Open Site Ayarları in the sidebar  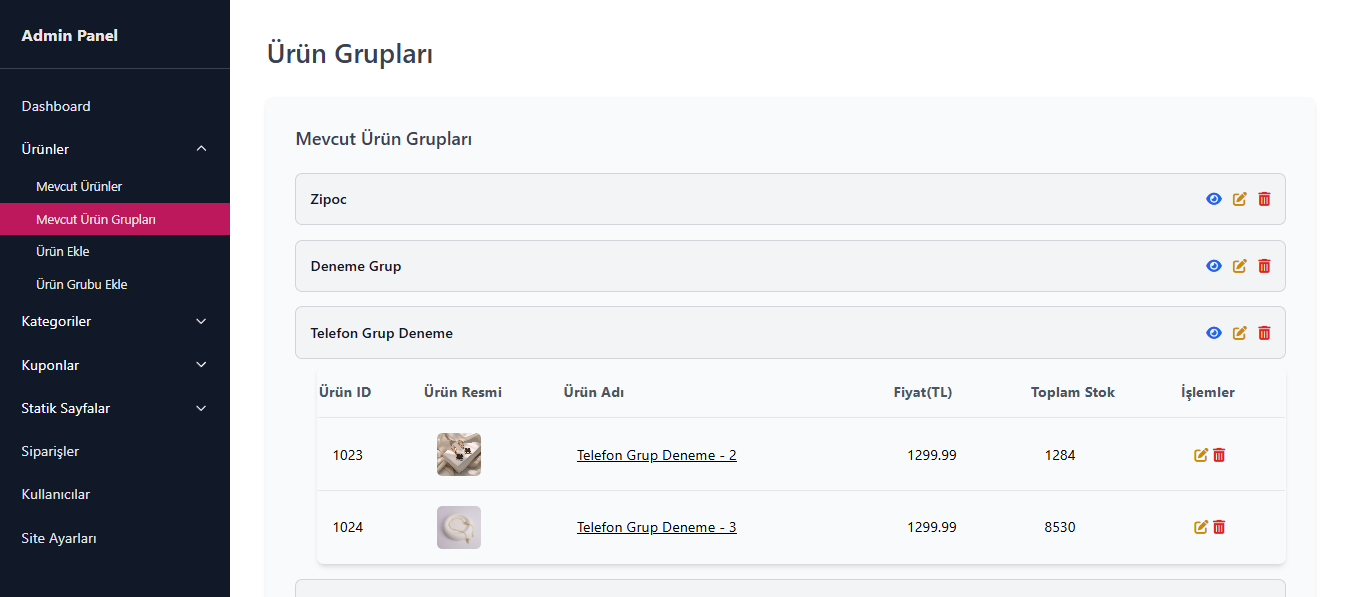[59, 538]
